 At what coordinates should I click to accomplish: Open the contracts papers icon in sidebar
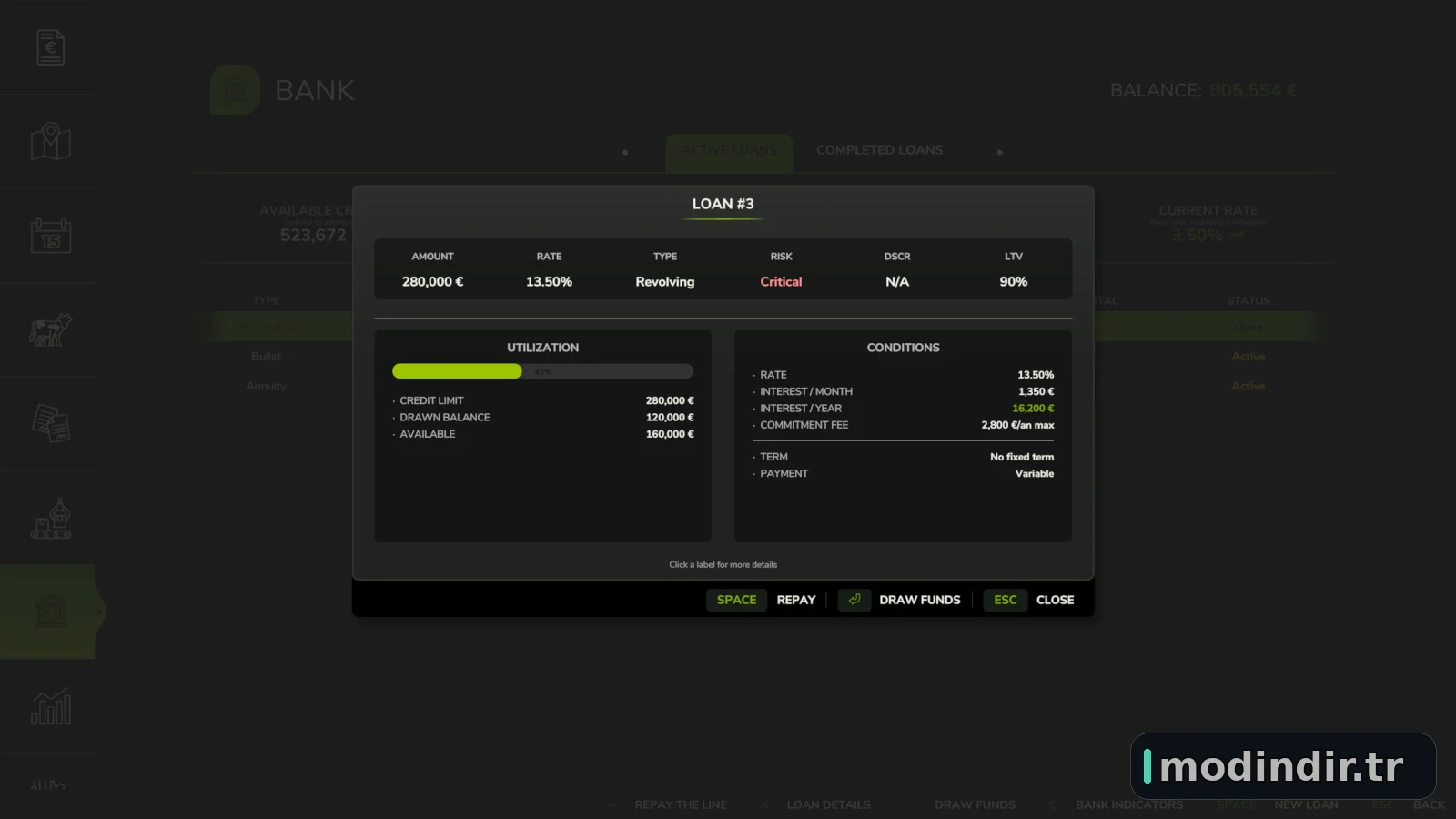[x=51, y=423]
